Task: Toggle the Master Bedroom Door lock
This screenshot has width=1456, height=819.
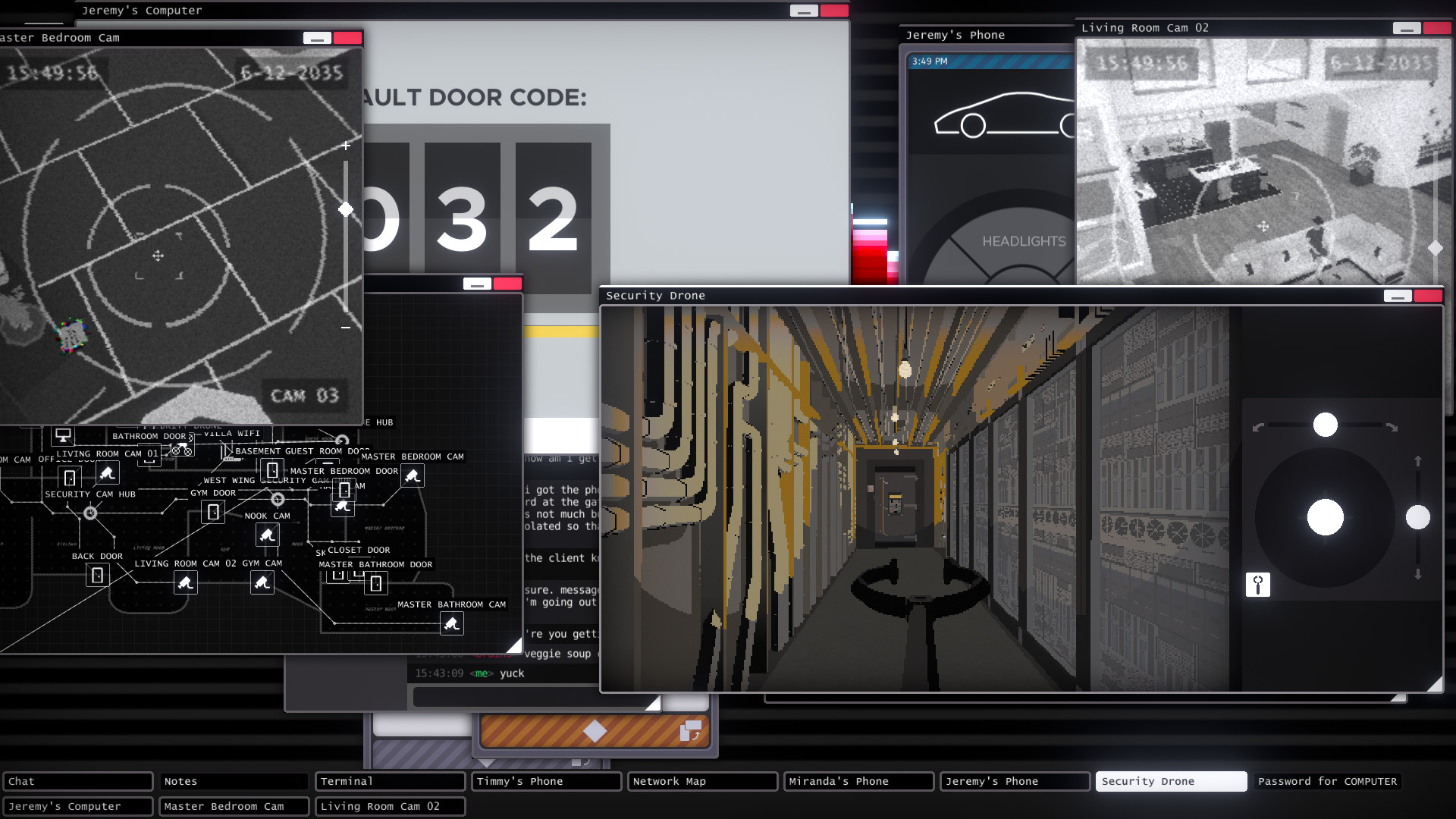Action: pyautogui.click(x=344, y=491)
